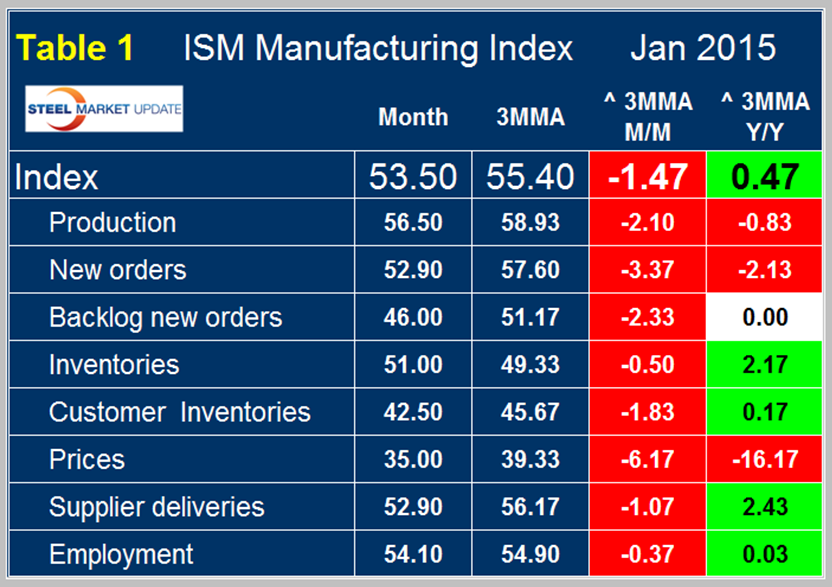This screenshot has height=587, width=832.
Task: Select the Customer Inventories row label
Action: [179, 412]
